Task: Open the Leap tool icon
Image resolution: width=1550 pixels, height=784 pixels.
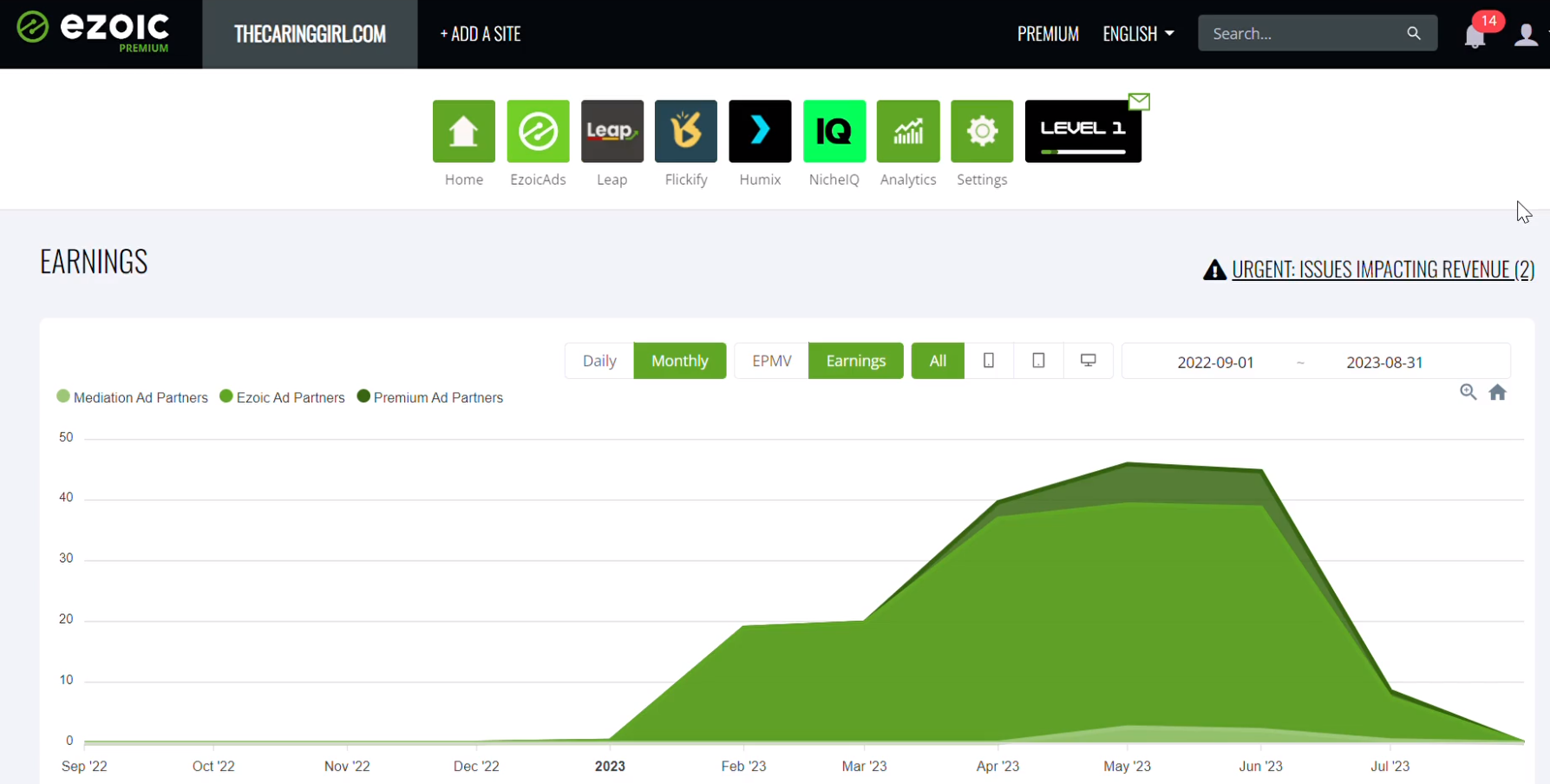Action: [612, 131]
